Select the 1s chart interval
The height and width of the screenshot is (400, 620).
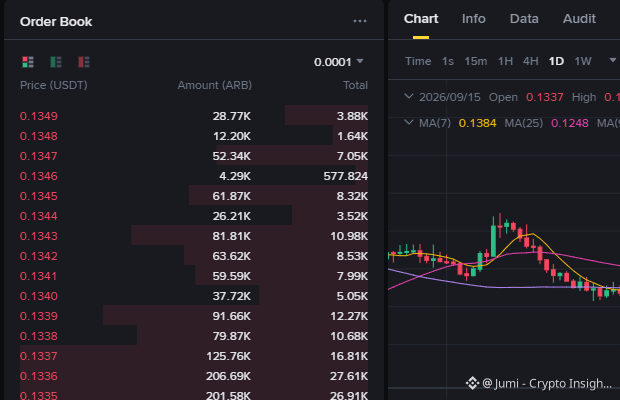coord(448,61)
